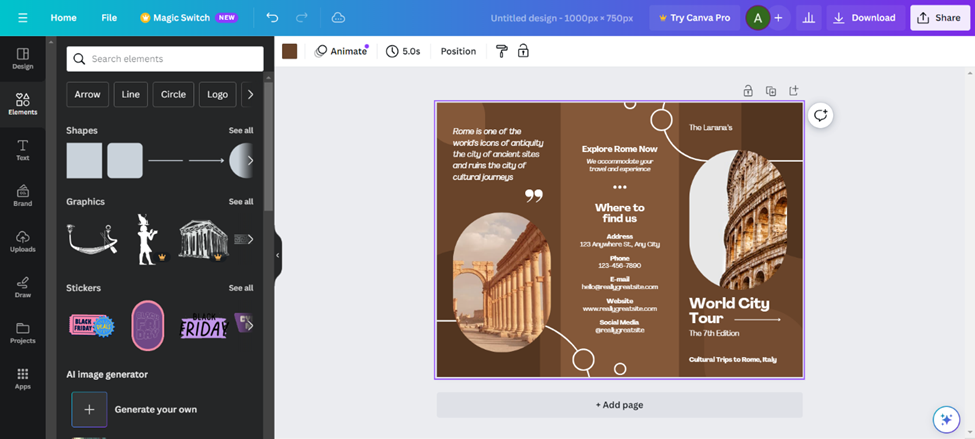Open the hamburger main menu
This screenshot has height=439, width=975.
coord(23,18)
